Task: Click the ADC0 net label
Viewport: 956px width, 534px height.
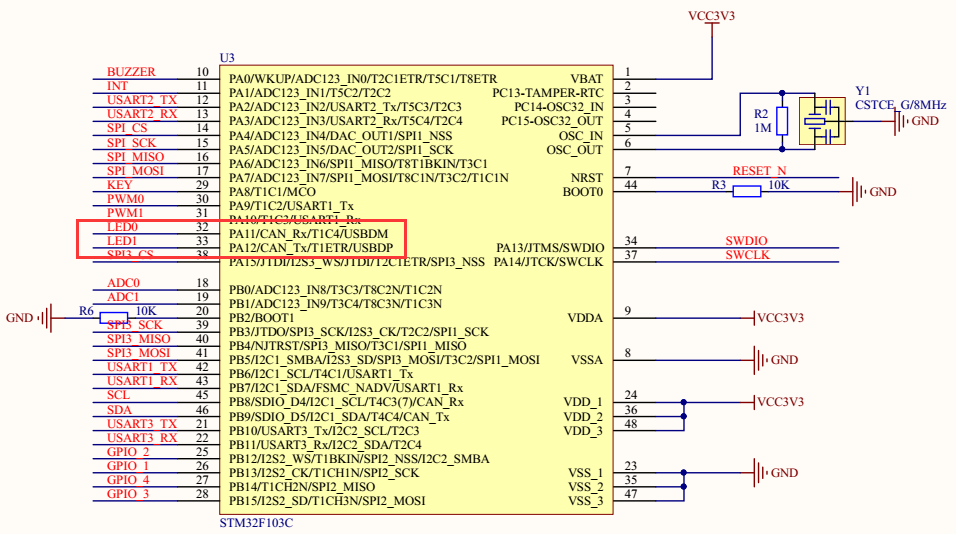Action: coord(124,283)
